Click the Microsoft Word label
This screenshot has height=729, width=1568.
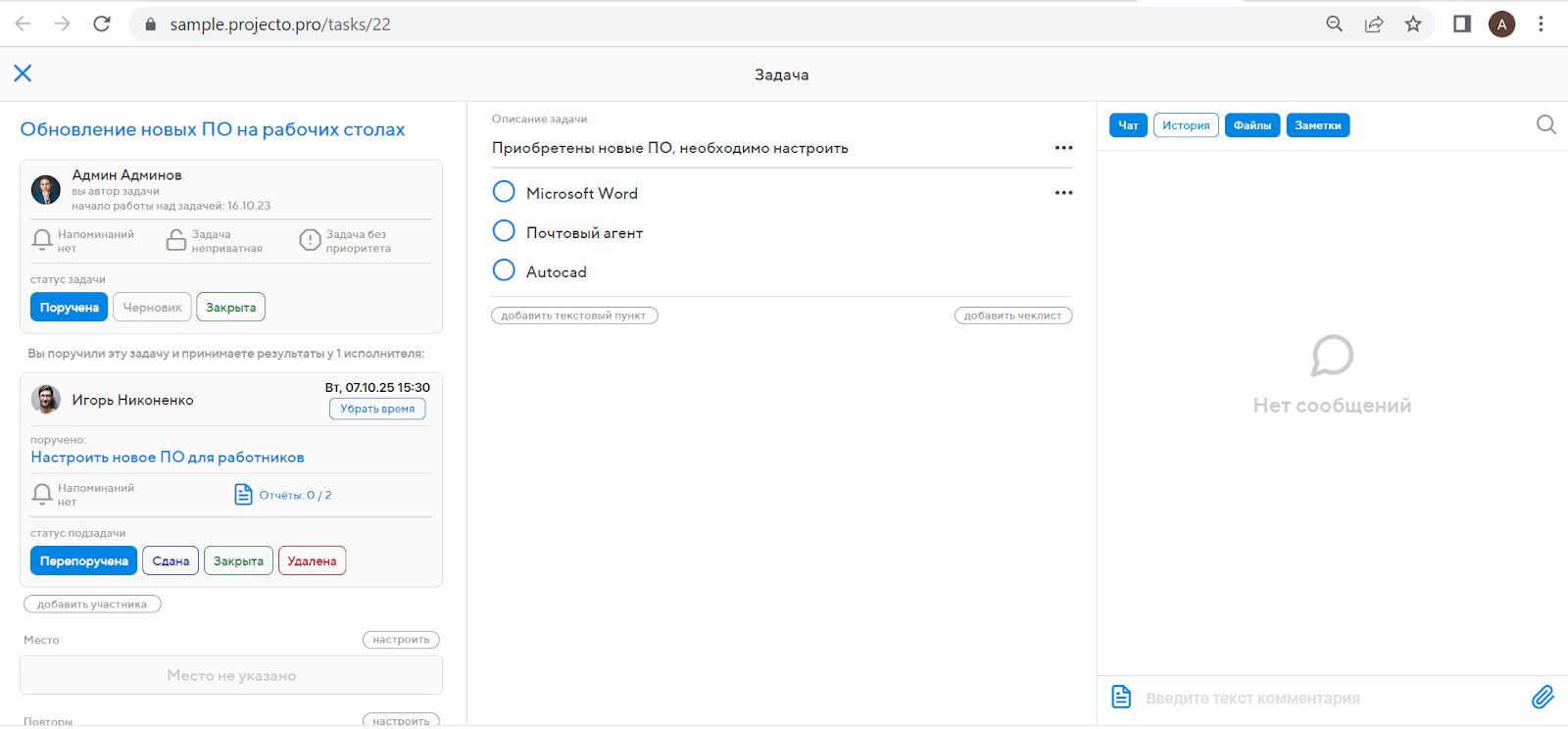tap(582, 194)
